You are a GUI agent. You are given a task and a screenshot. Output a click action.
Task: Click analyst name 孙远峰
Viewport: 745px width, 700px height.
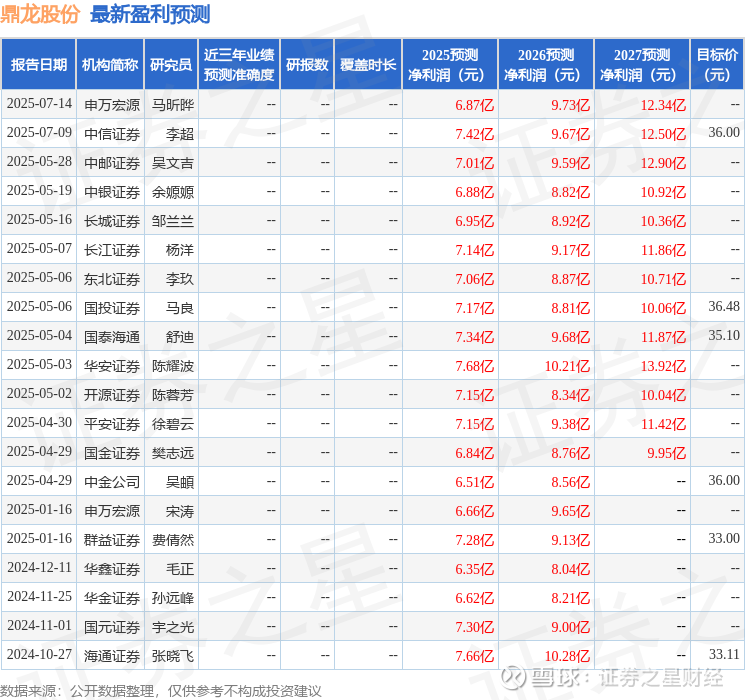(173, 598)
